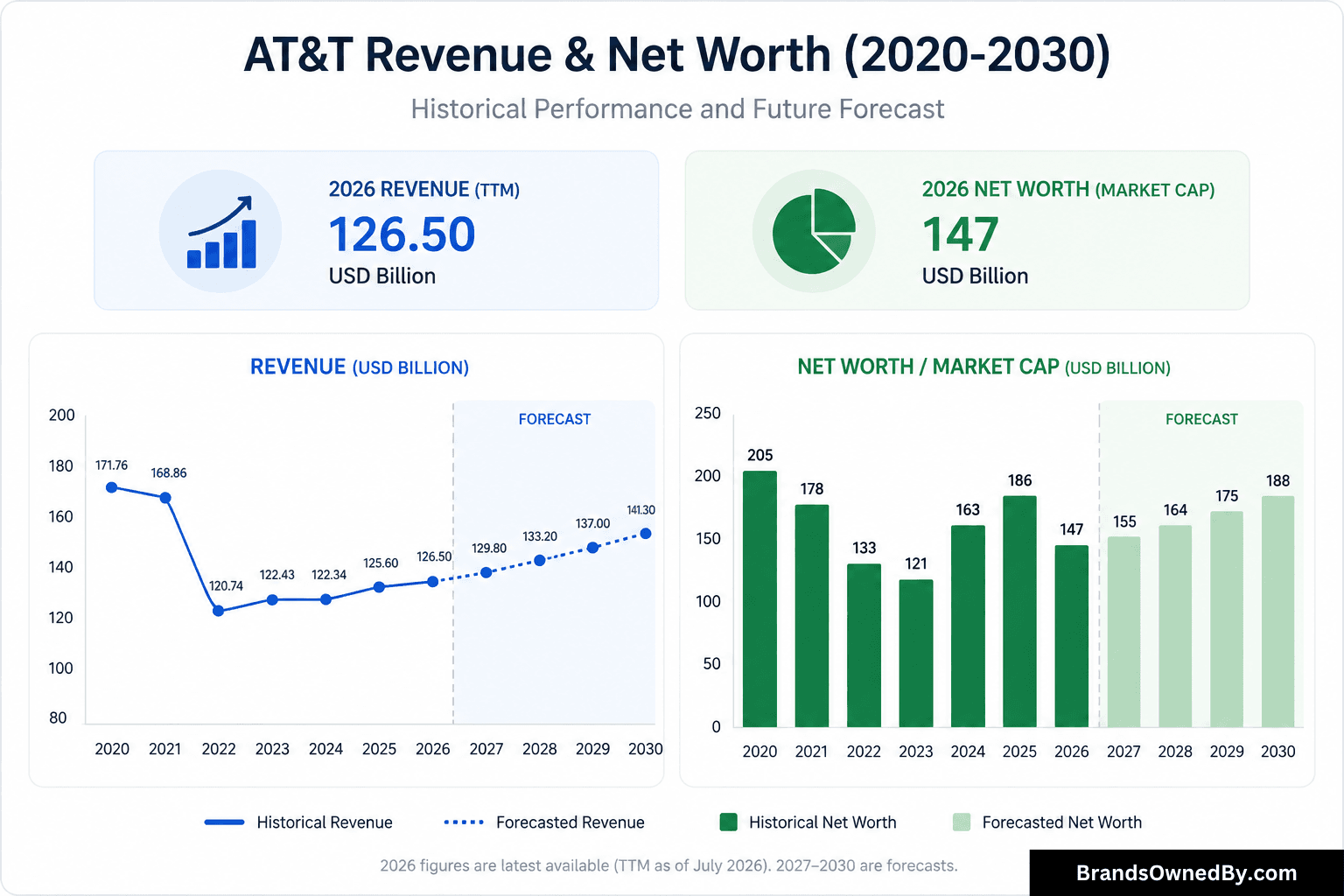Click the 2020 net worth bar labeled 205
Screen dimensions: 1344x896
(x=759, y=598)
